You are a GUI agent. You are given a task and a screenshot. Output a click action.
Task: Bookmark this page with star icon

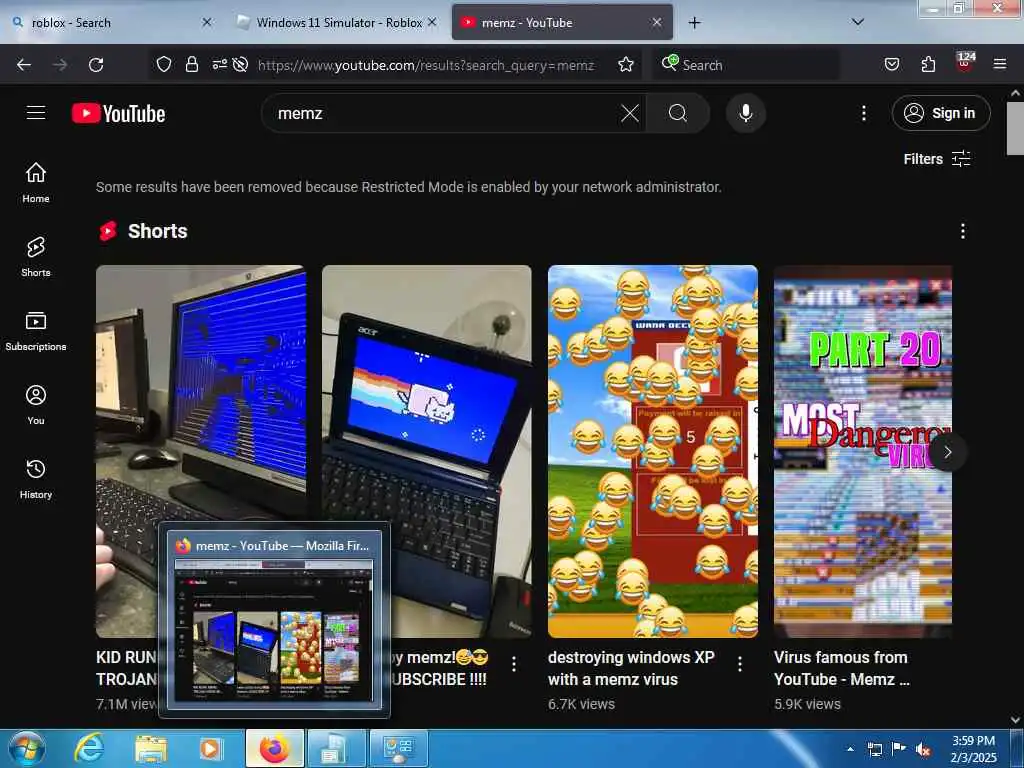[x=626, y=64]
